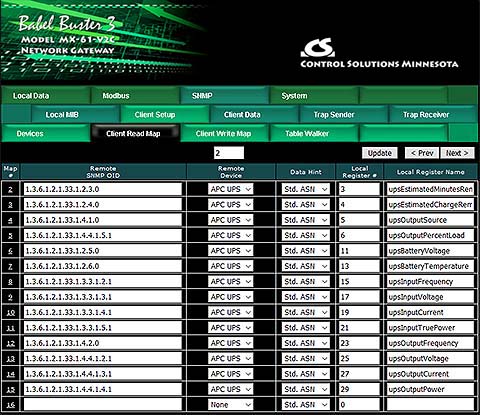
Task: Click the empty OID field in row 16
Action: (103, 405)
